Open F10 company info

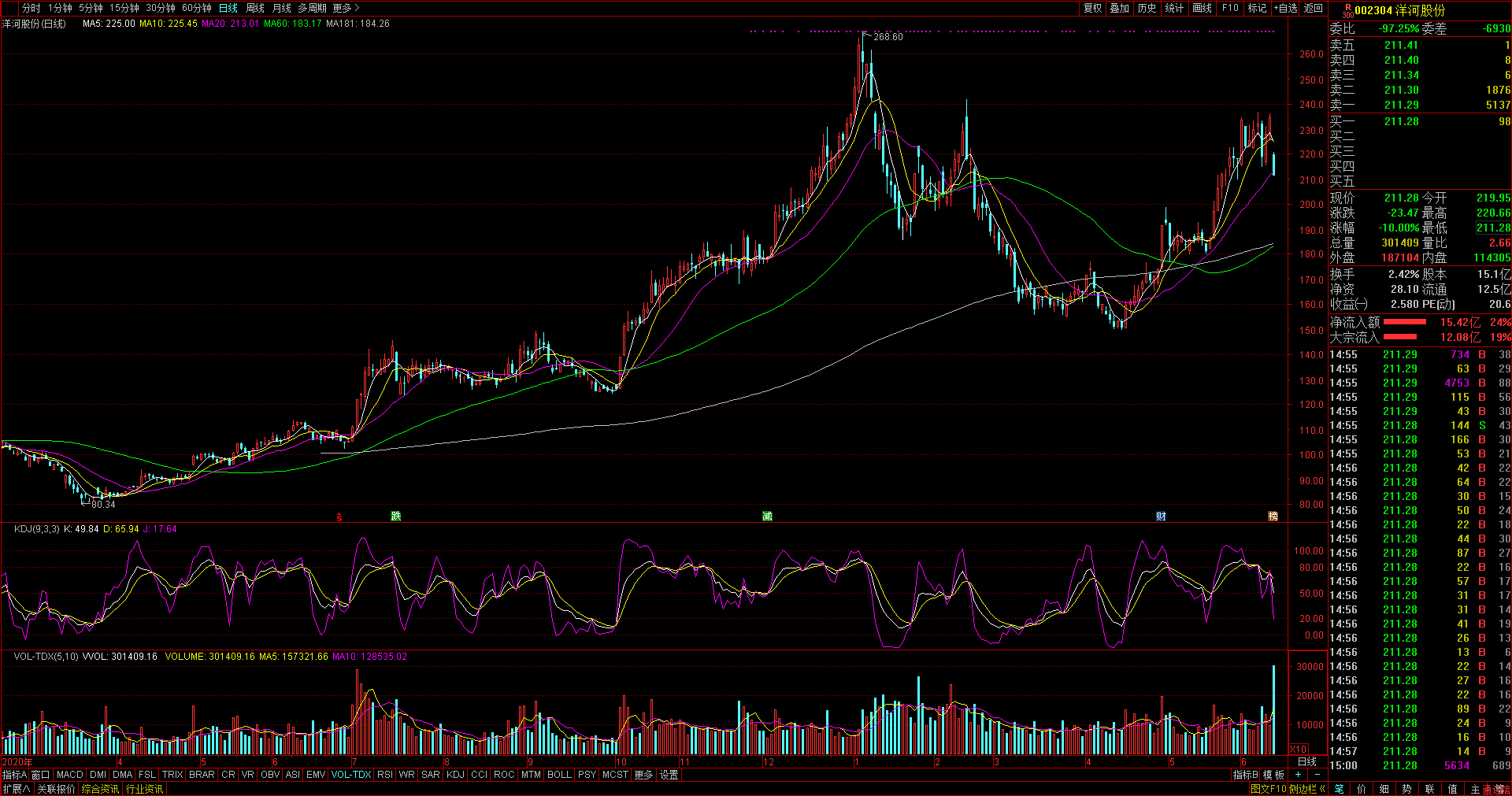pos(1230,8)
